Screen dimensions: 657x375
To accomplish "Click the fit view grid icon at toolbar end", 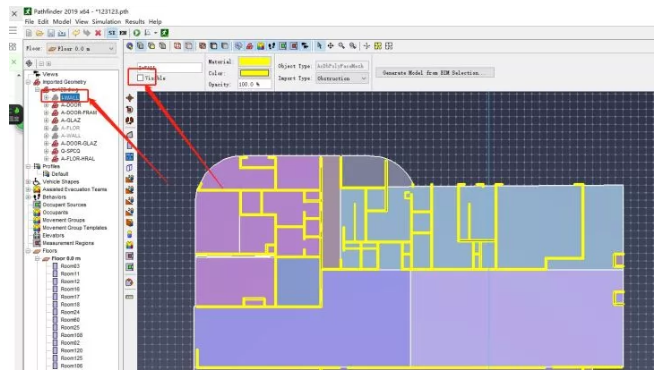I will point(389,46).
